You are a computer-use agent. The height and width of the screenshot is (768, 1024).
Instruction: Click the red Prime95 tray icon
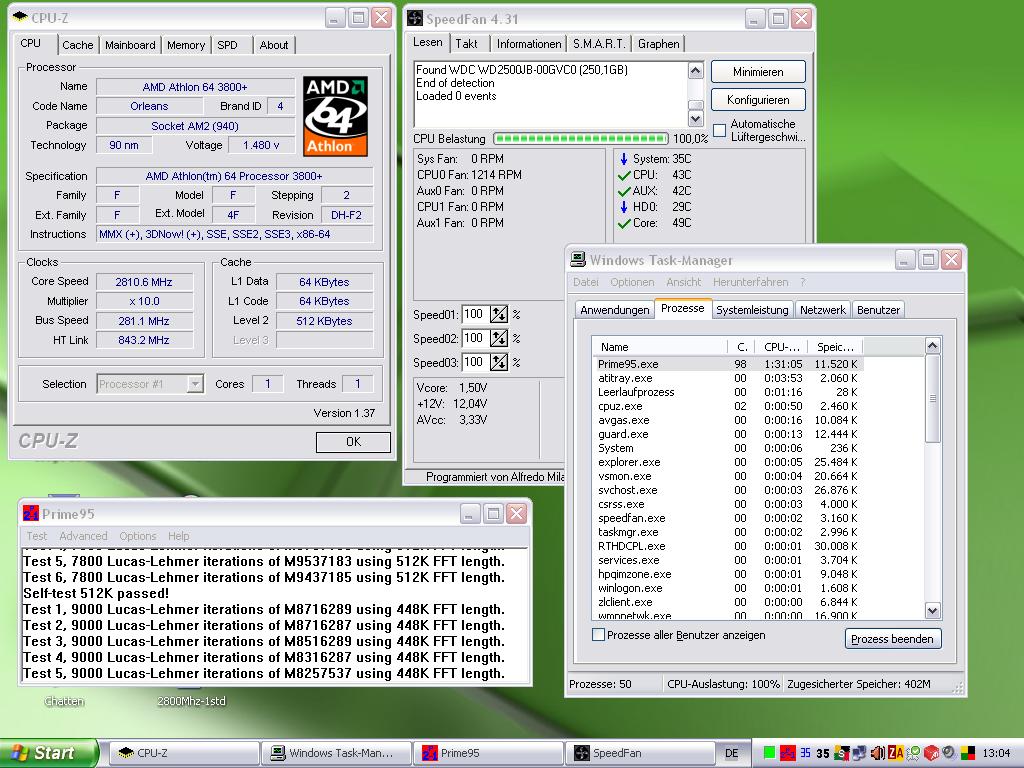pyautogui.click(x=788, y=753)
